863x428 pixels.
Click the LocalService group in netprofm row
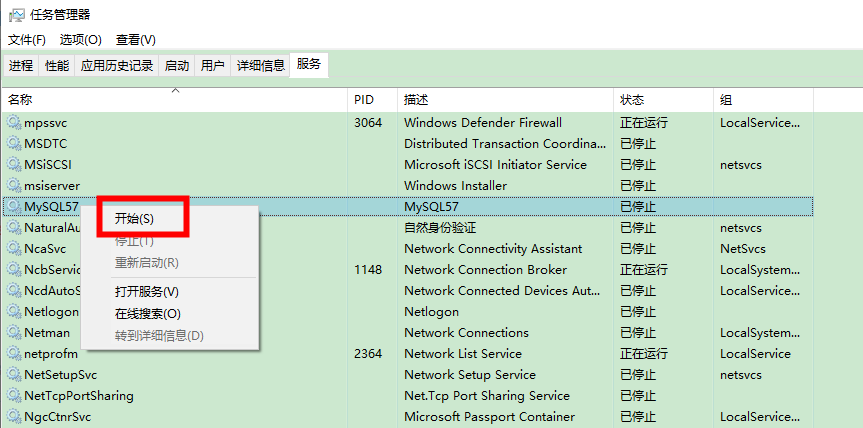click(755, 354)
